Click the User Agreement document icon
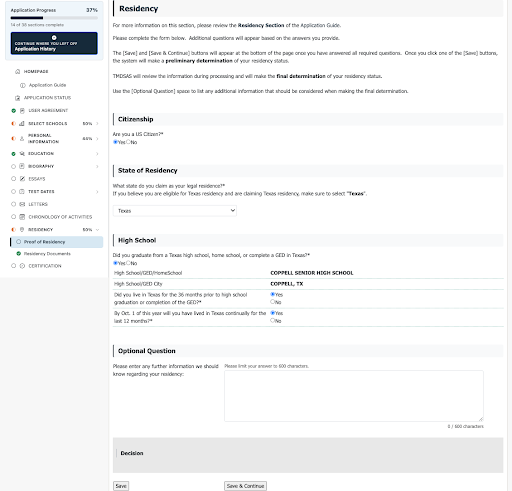 [22, 111]
